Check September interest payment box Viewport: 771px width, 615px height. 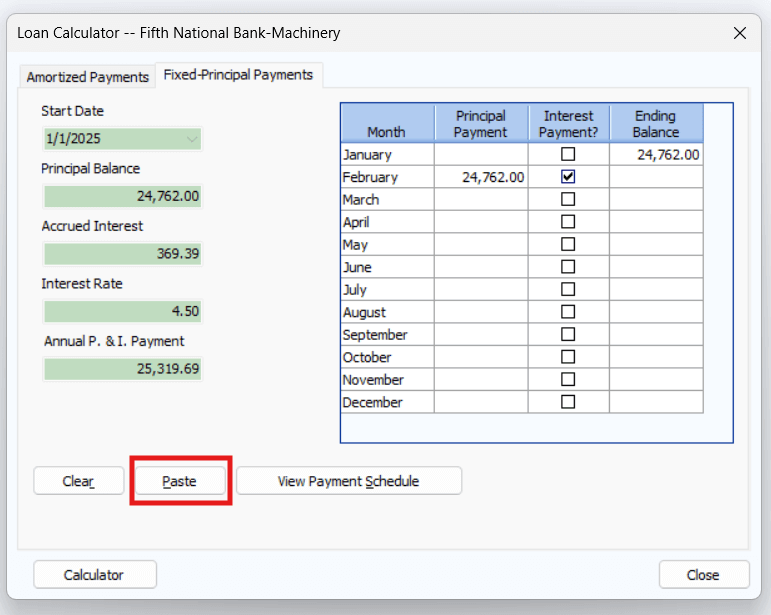(568, 334)
